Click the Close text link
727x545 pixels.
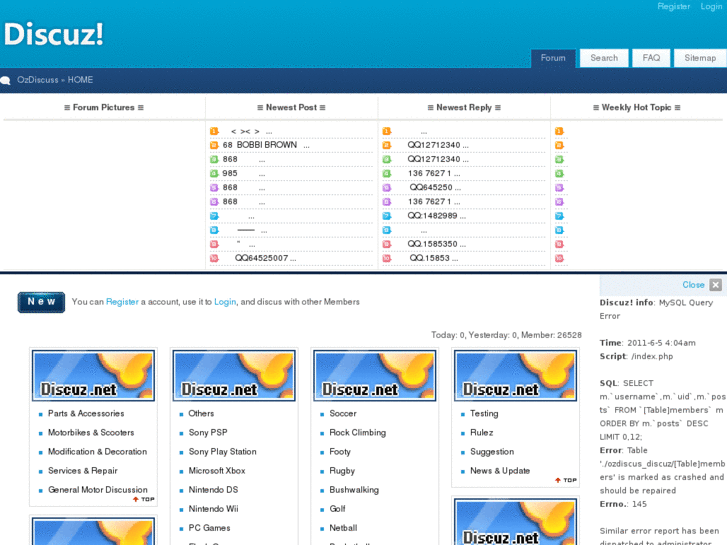click(693, 285)
